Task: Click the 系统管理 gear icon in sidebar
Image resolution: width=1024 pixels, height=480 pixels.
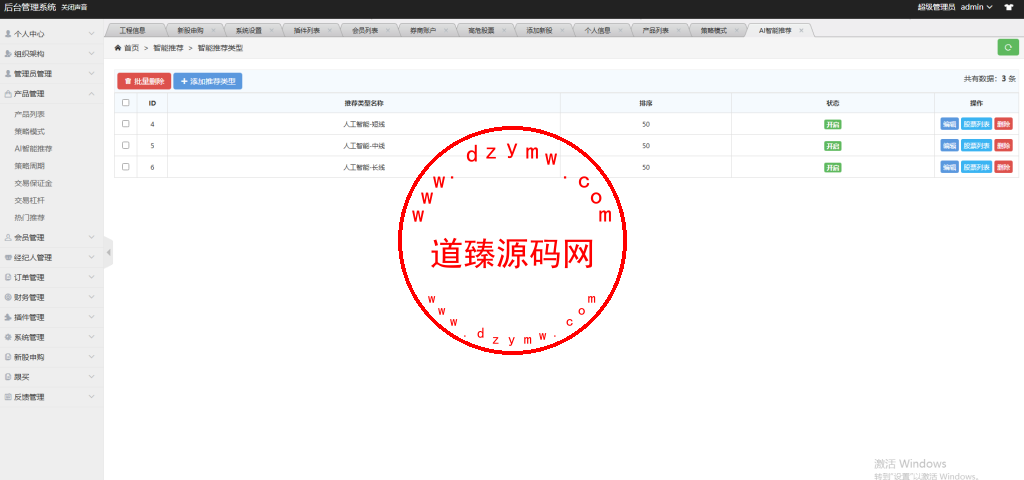Action: click(8, 338)
